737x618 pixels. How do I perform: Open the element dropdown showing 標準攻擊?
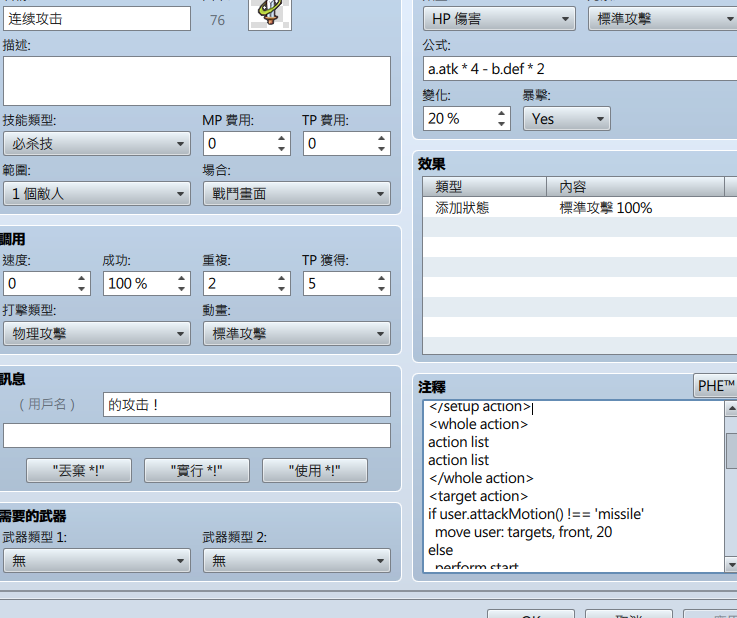663,19
